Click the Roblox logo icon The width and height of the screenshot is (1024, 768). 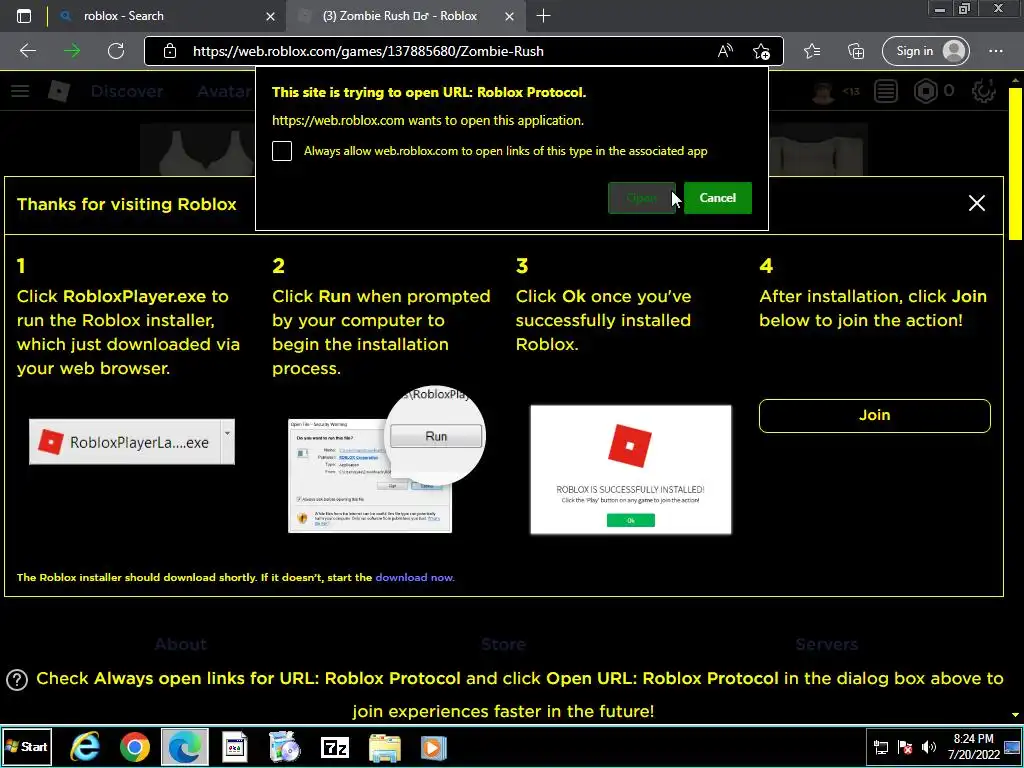tap(59, 91)
